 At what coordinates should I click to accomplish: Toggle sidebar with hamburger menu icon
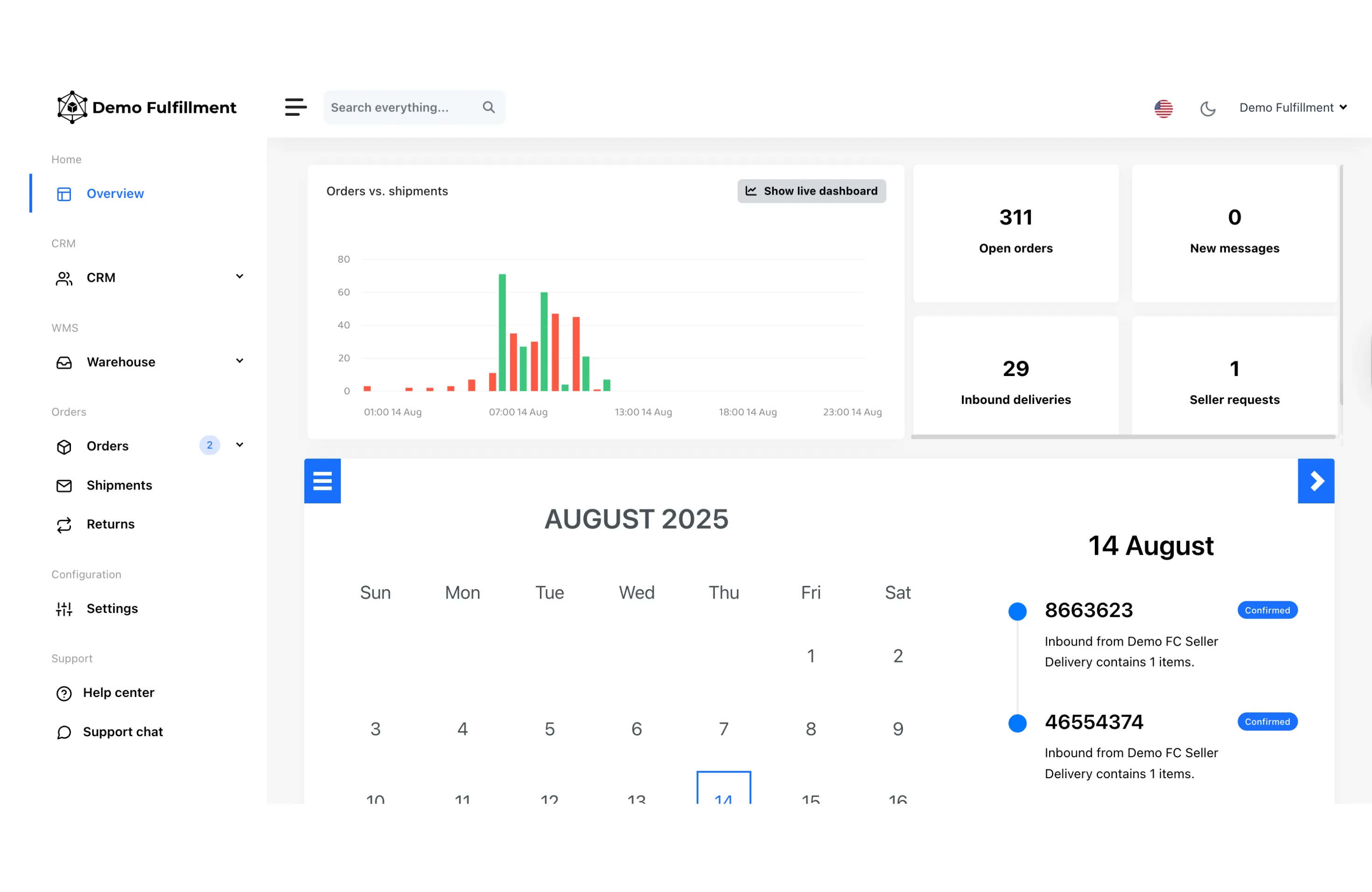(296, 107)
